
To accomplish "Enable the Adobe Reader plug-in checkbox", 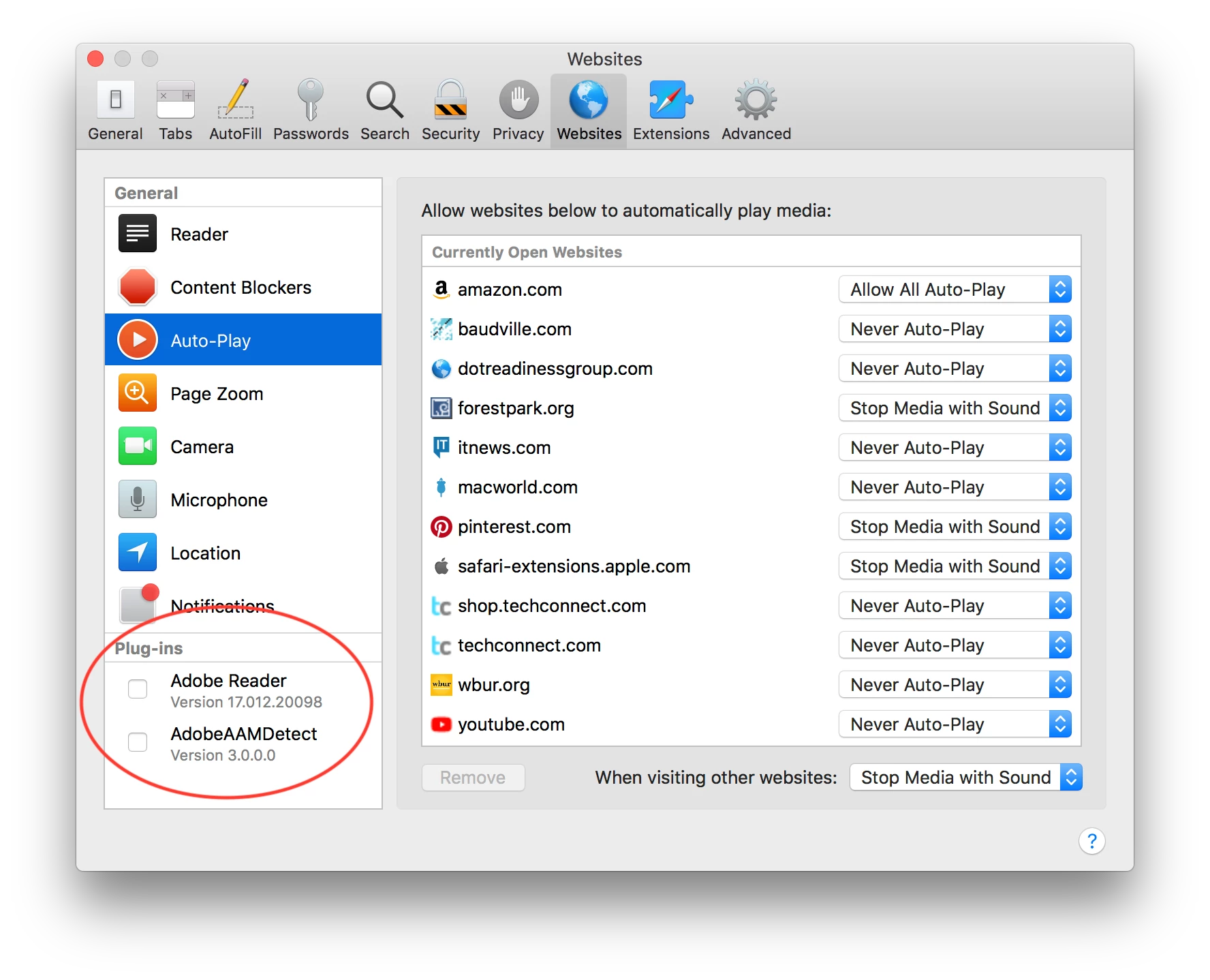I will point(138,689).
